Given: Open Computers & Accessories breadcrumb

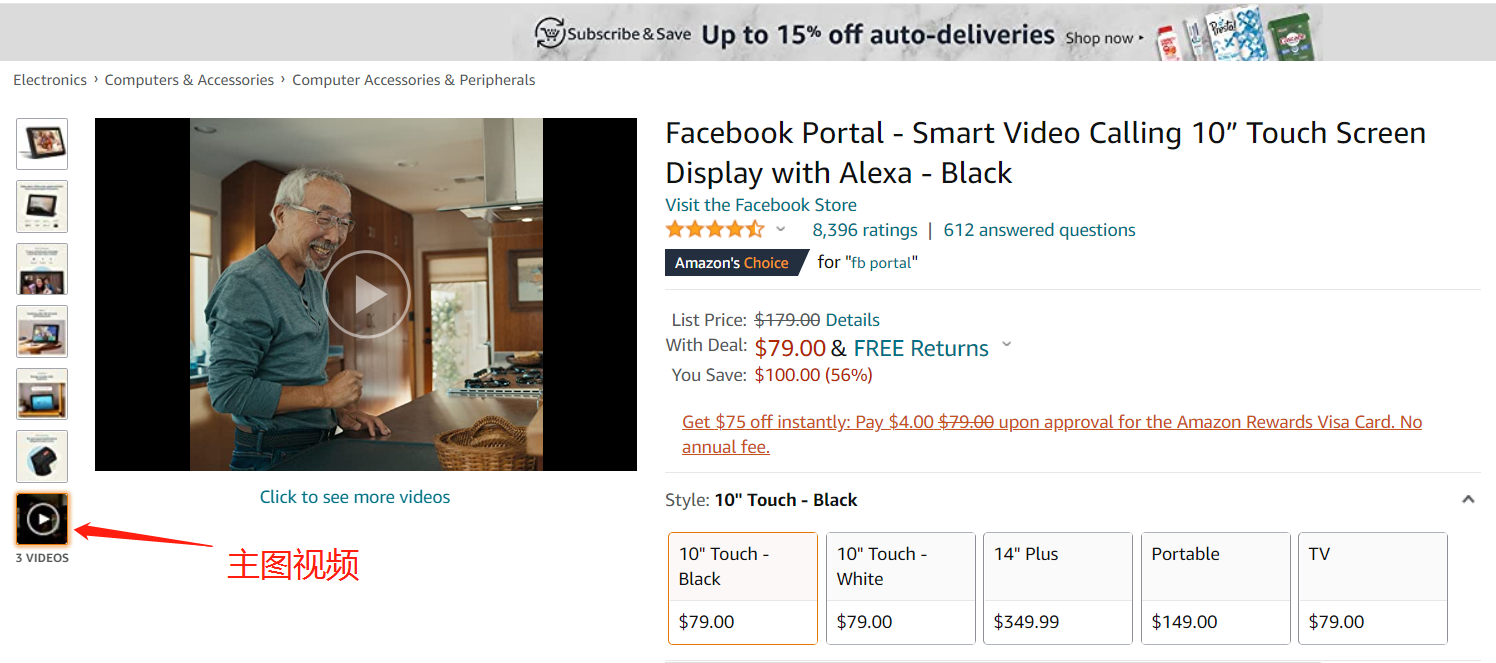Looking at the screenshot, I should (189, 80).
